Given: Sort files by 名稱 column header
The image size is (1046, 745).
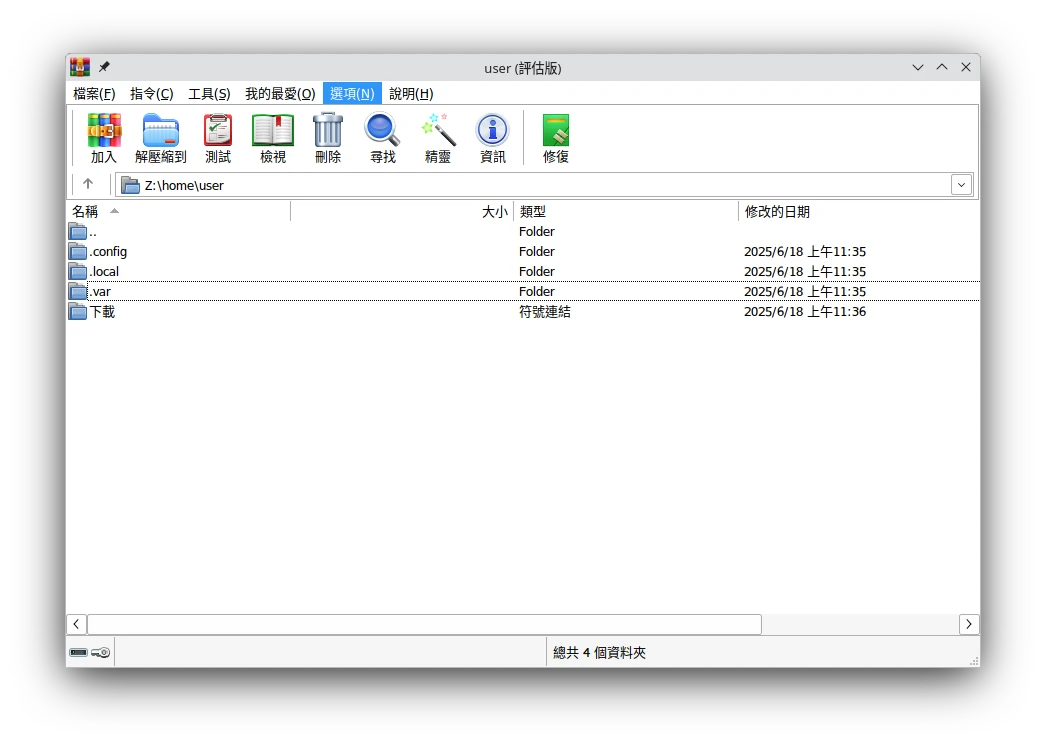Looking at the screenshot, I should click(x=85, y=212).
